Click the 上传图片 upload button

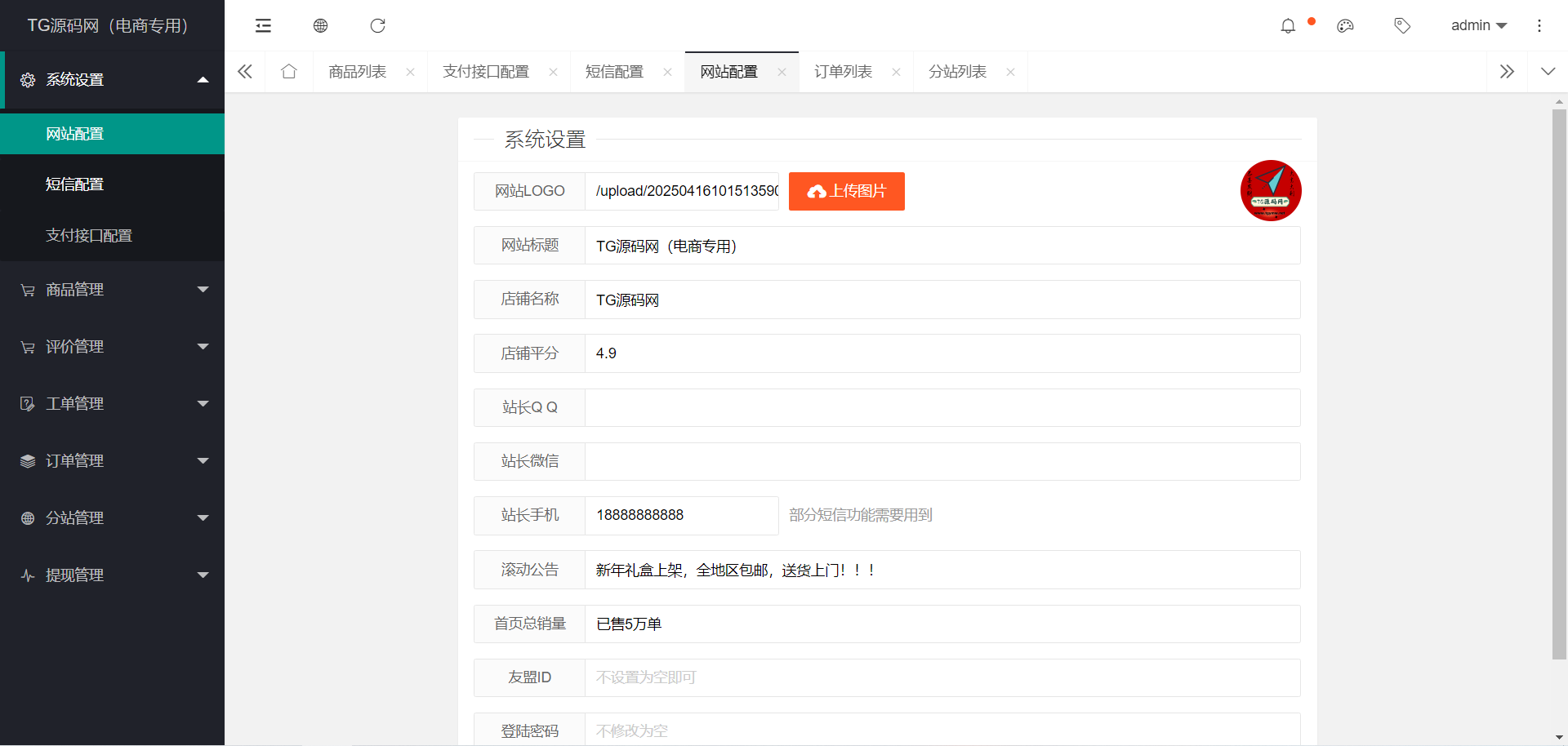[x=846, y=191]
